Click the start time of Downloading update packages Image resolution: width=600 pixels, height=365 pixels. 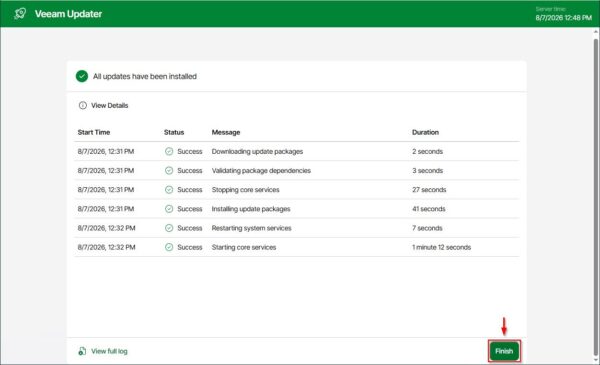point(106,151)
